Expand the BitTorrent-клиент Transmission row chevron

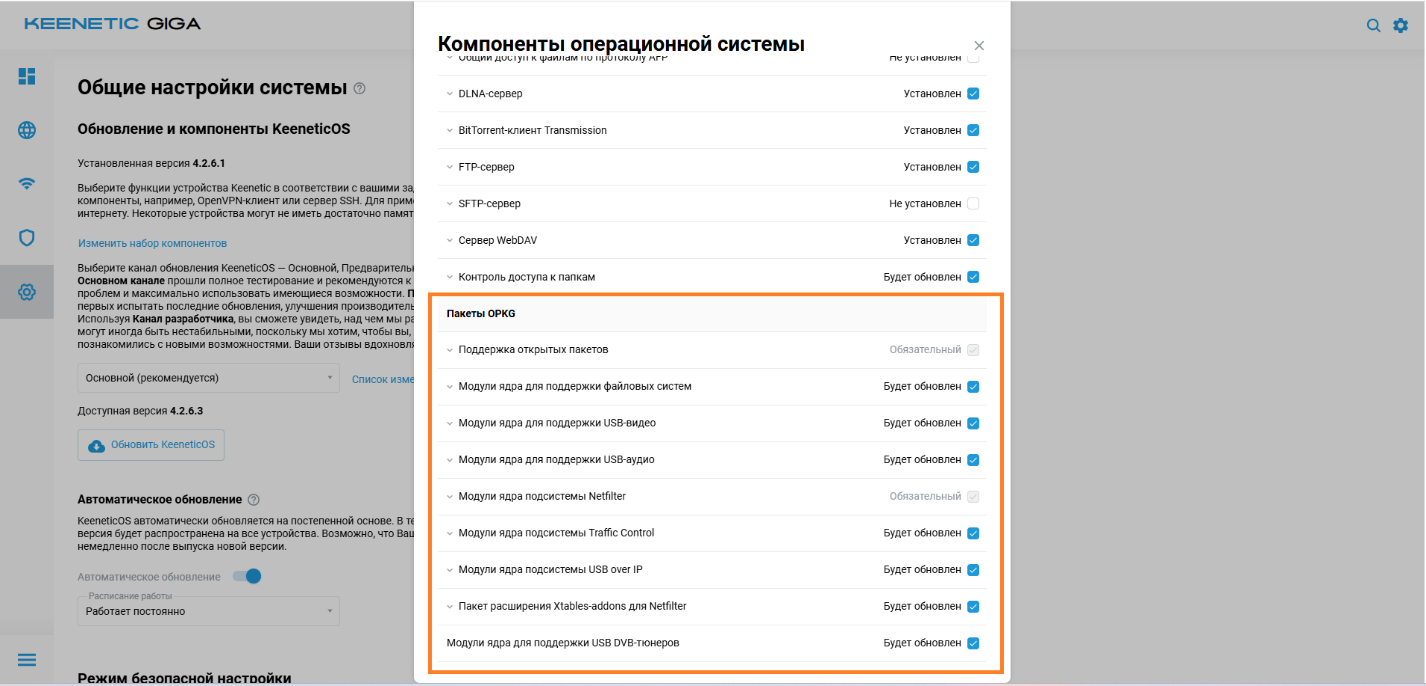[450, 130]
